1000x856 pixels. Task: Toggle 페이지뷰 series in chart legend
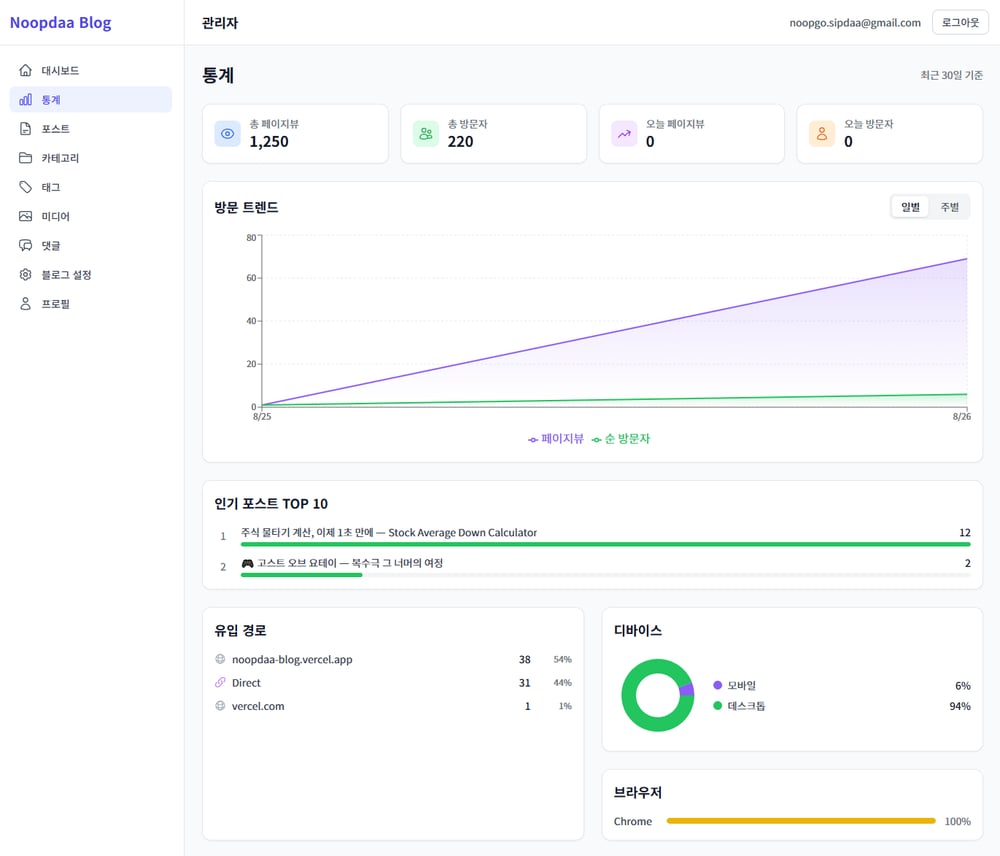pos(555,439)
